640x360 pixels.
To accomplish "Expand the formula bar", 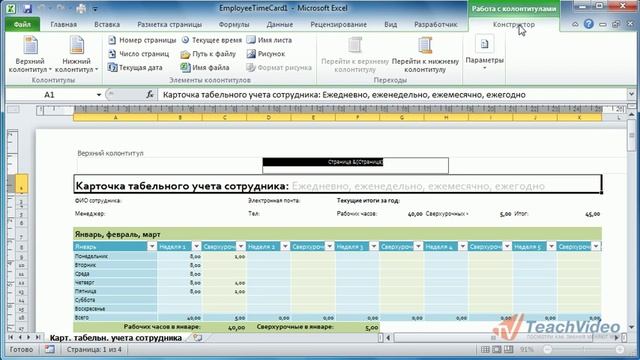I will [631, 94].
